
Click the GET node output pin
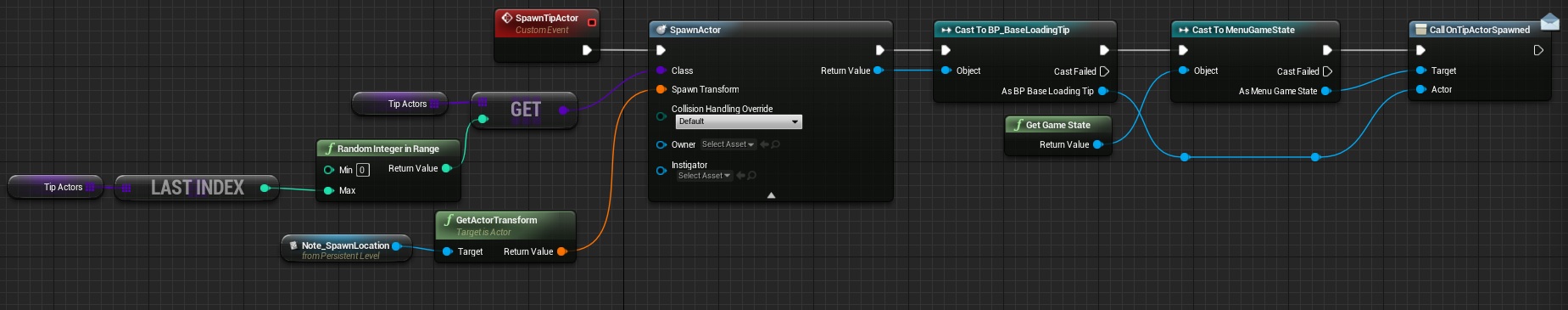564,110
